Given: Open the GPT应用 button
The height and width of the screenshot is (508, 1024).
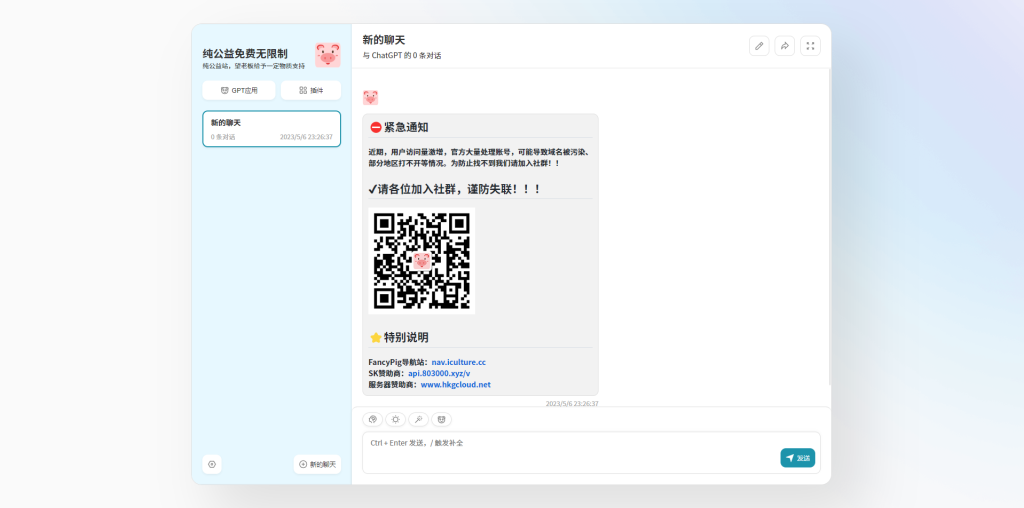Looking at the screenshot, I should (x=238, y=90).
